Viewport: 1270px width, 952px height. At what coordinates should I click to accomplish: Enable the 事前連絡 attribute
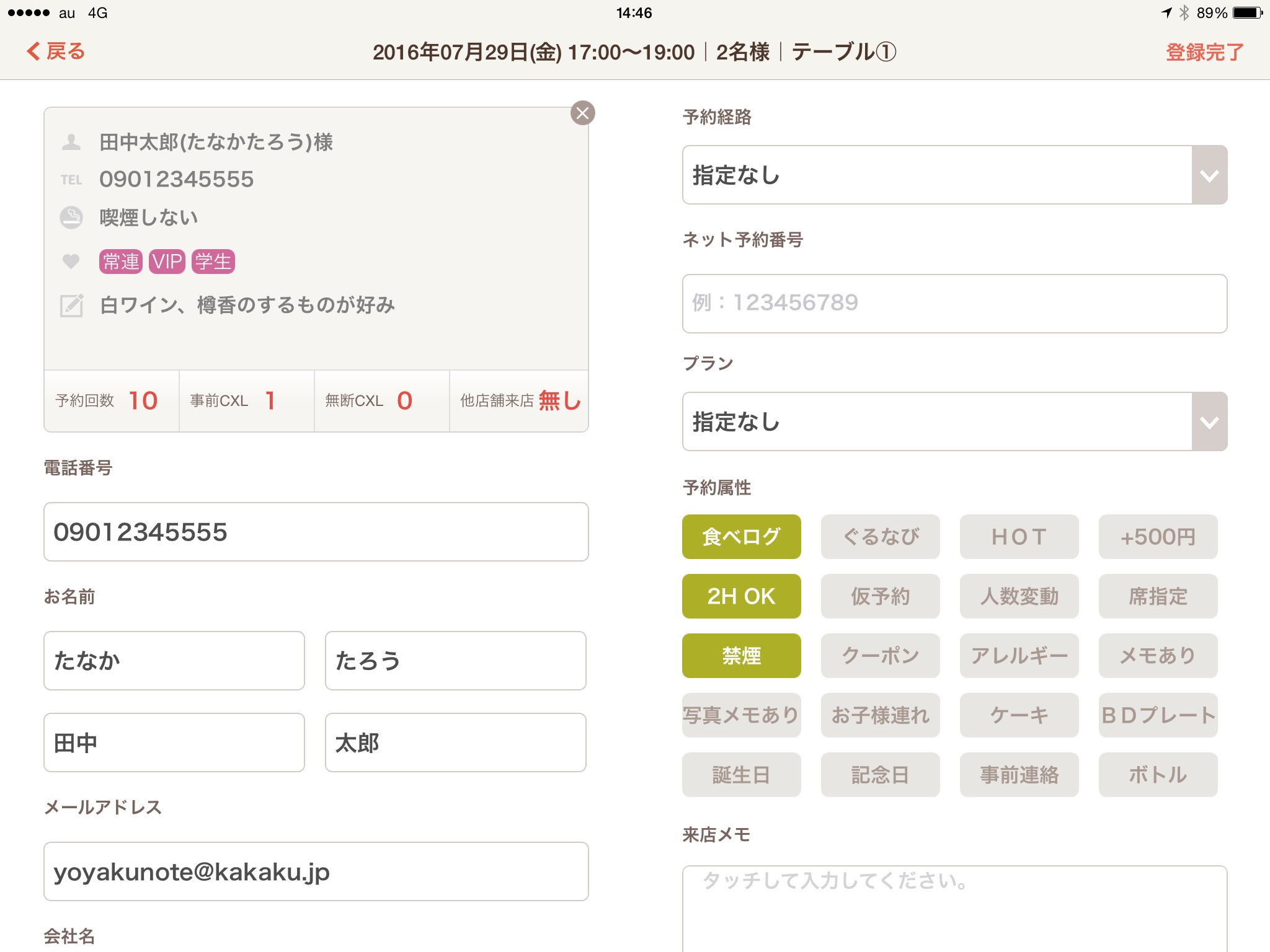pos(1019,775)
